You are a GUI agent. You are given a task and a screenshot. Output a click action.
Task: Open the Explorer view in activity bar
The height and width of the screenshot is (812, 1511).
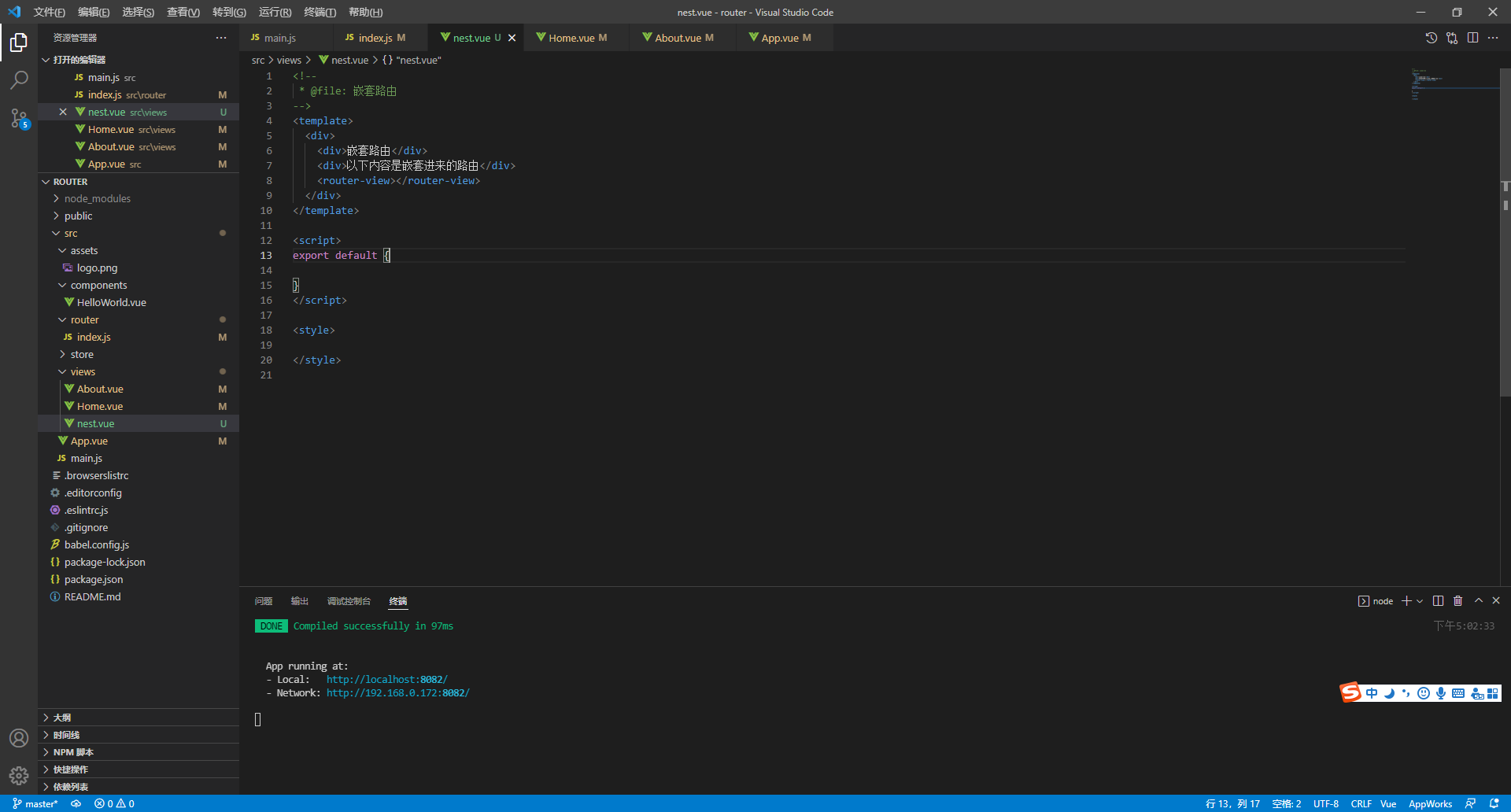[19, 42]
